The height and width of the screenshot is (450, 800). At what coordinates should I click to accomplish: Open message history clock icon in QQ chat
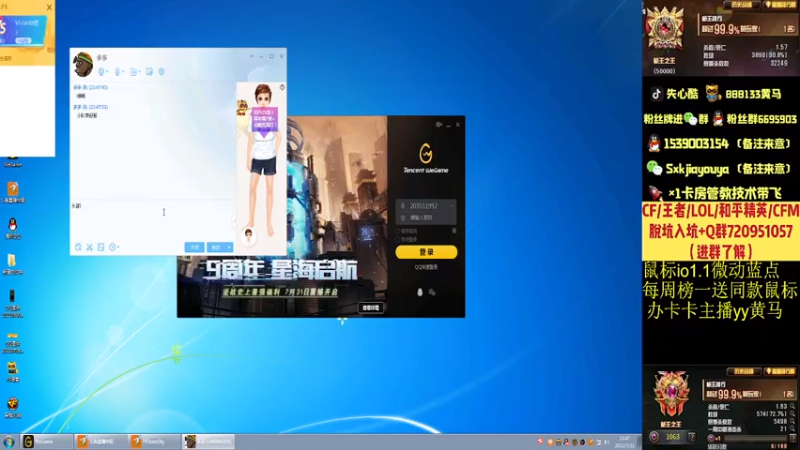click(x=112, y=247)
